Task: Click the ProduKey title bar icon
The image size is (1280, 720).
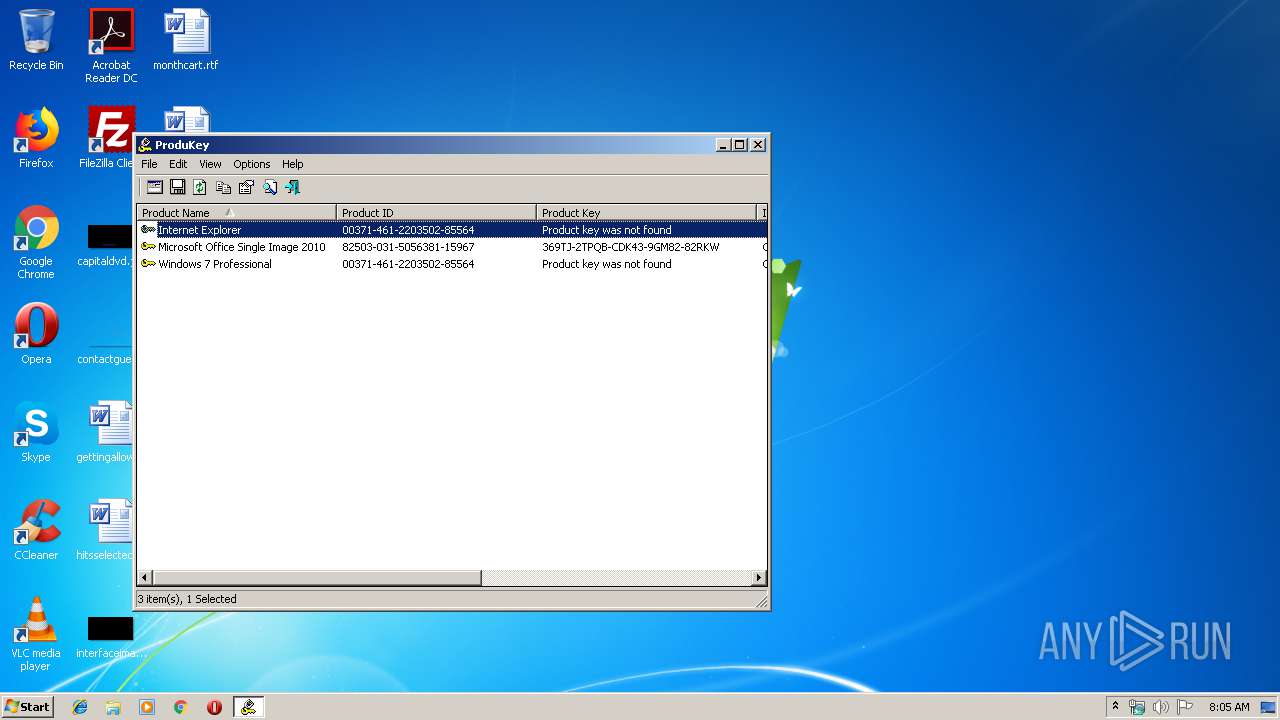Action: coord(146,145)
